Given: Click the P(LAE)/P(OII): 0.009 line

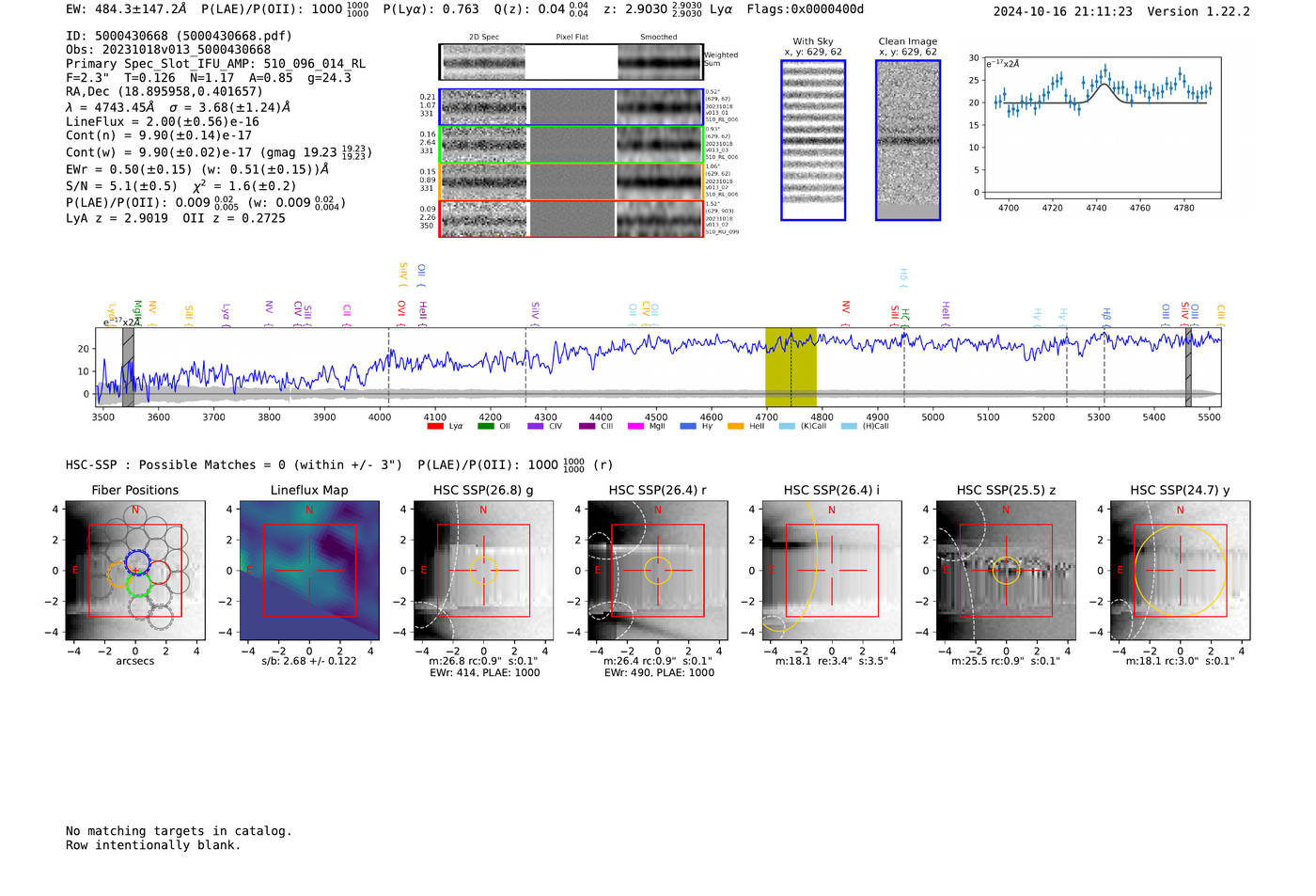Looking at the screenshot, I should pyautogui.click(x=206, y=202).
